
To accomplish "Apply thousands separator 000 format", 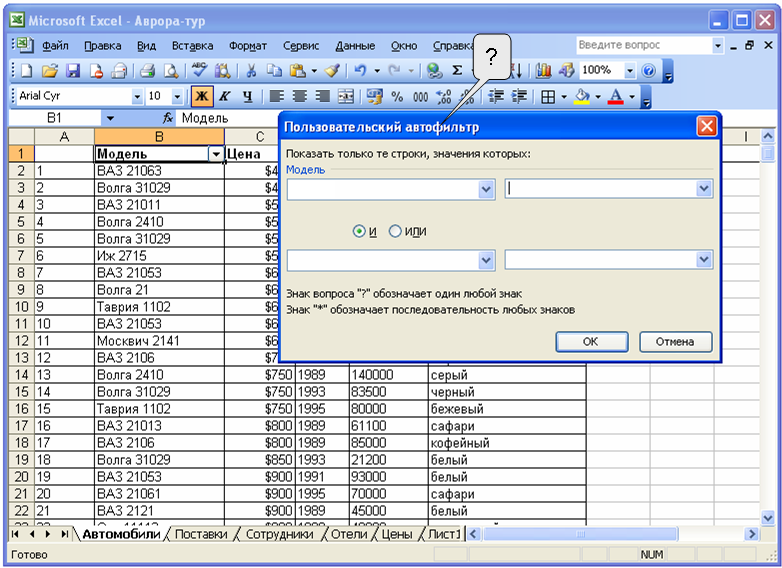I will [420, 97].
